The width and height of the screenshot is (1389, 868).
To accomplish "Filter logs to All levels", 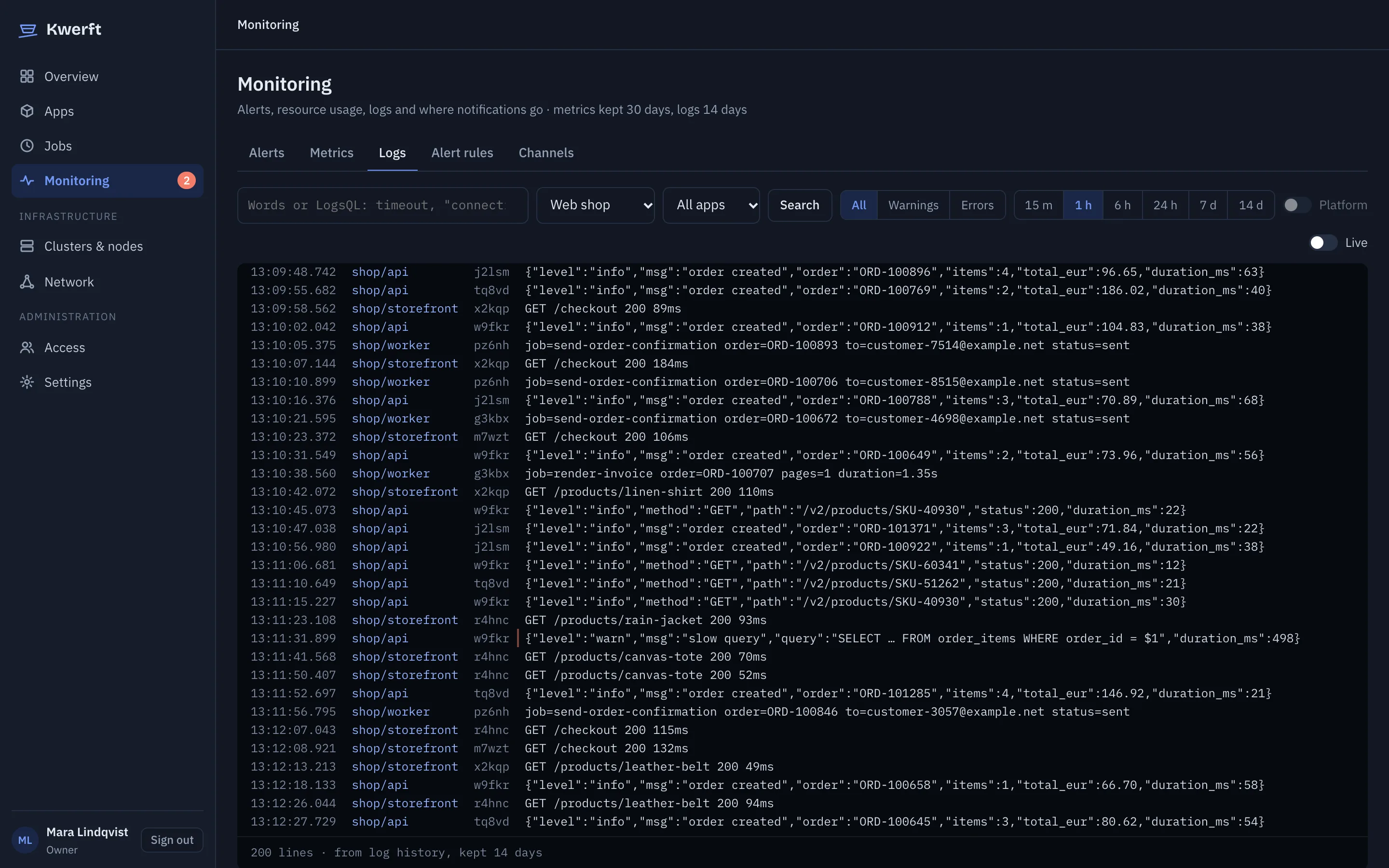I will [x=858, y=205].
